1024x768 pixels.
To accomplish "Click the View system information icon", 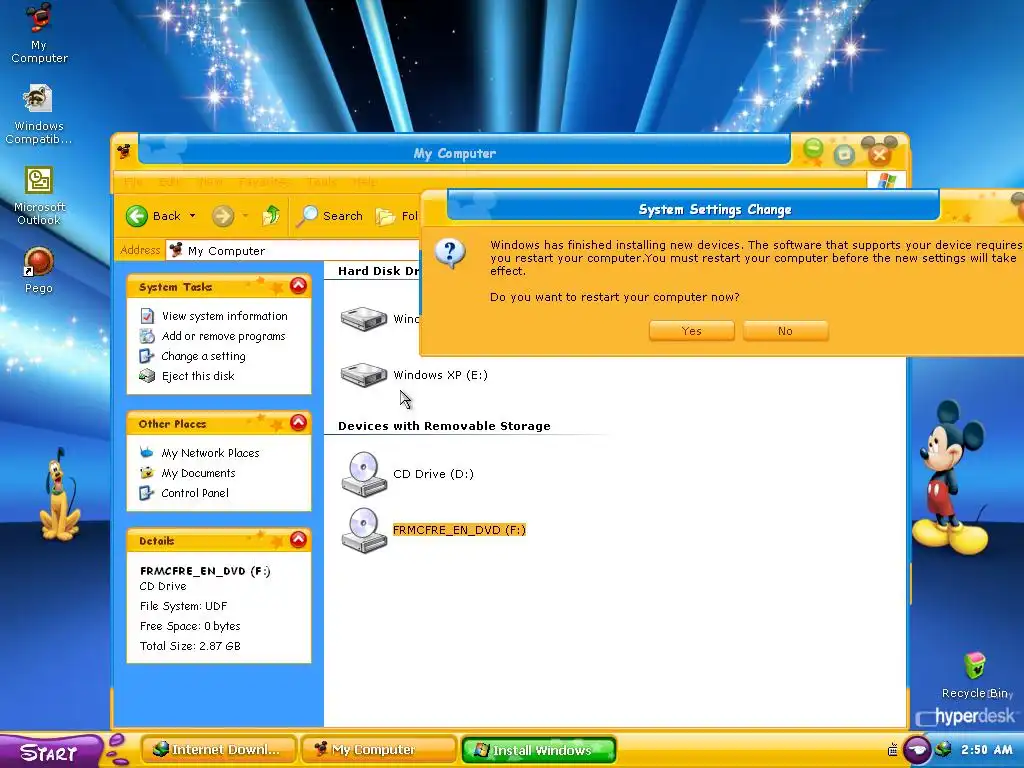I will pyautogui.click(x=147, y=316).
